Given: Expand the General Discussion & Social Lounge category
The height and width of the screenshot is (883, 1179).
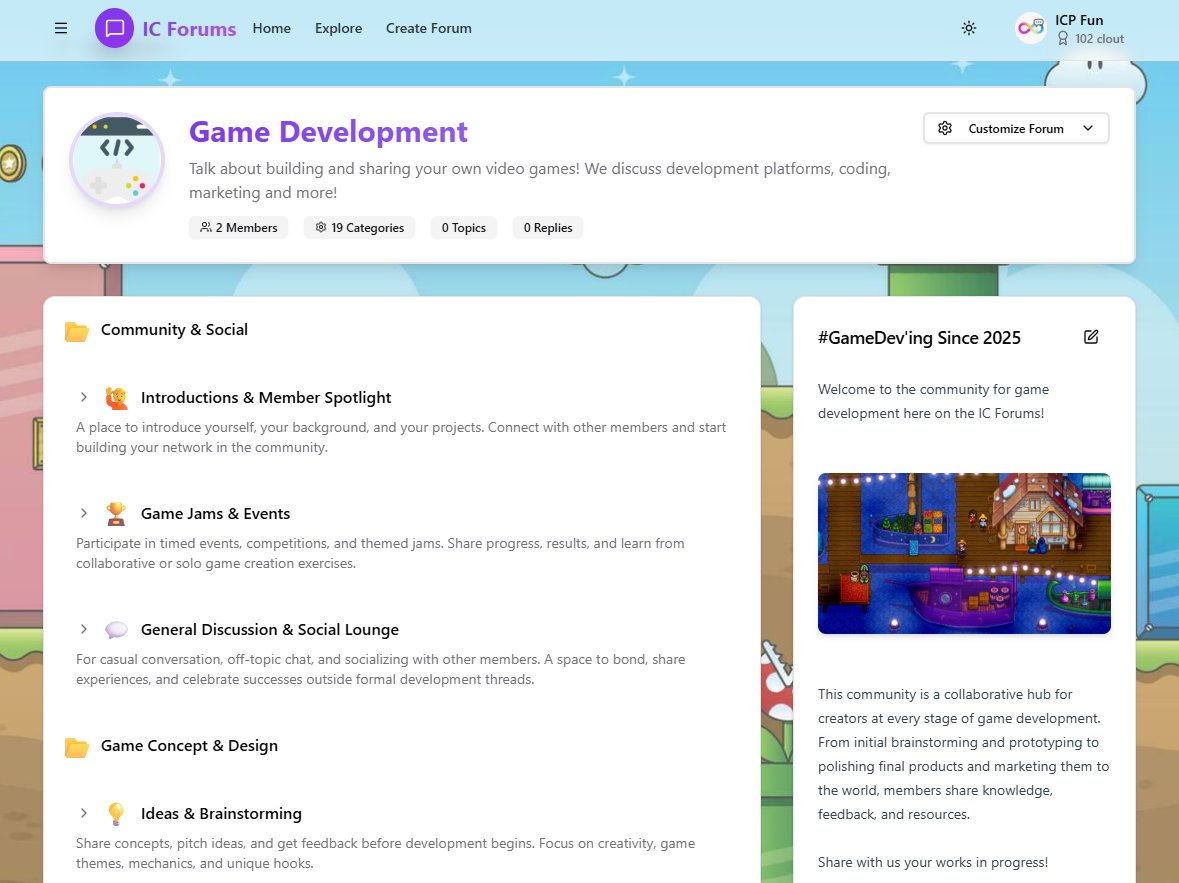Looking at the screenshot, I should 84,629.
